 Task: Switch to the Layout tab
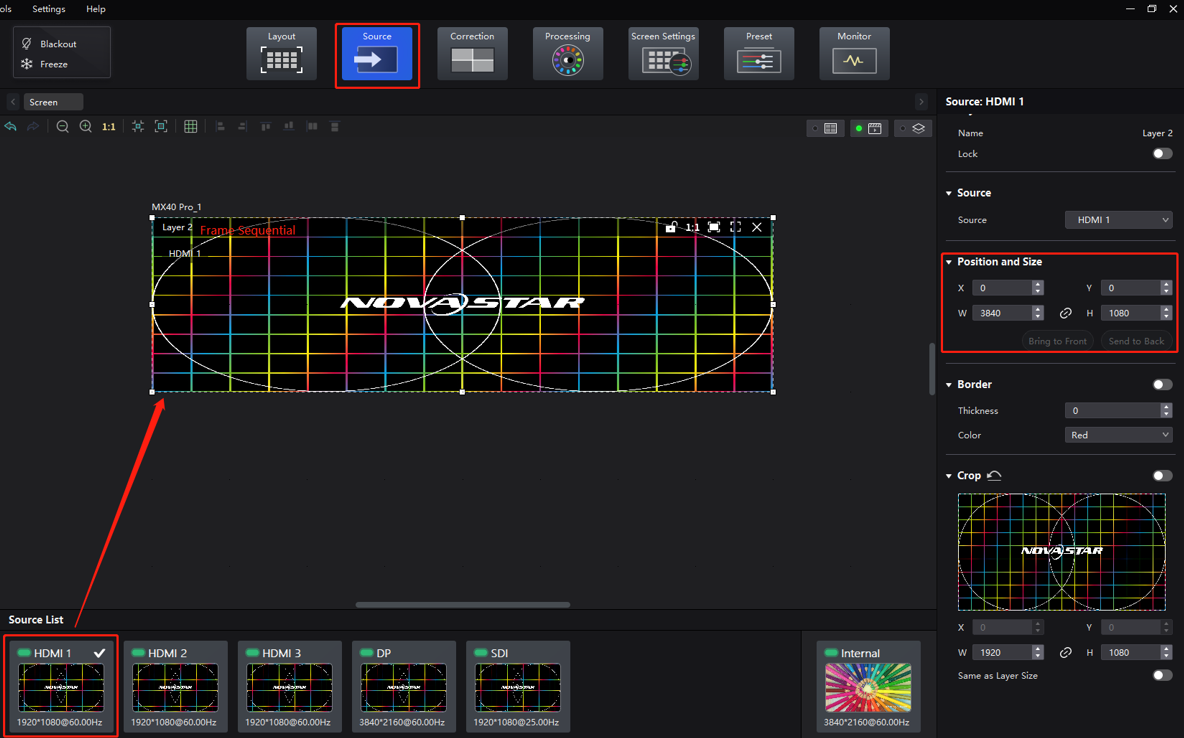(282, 54)
